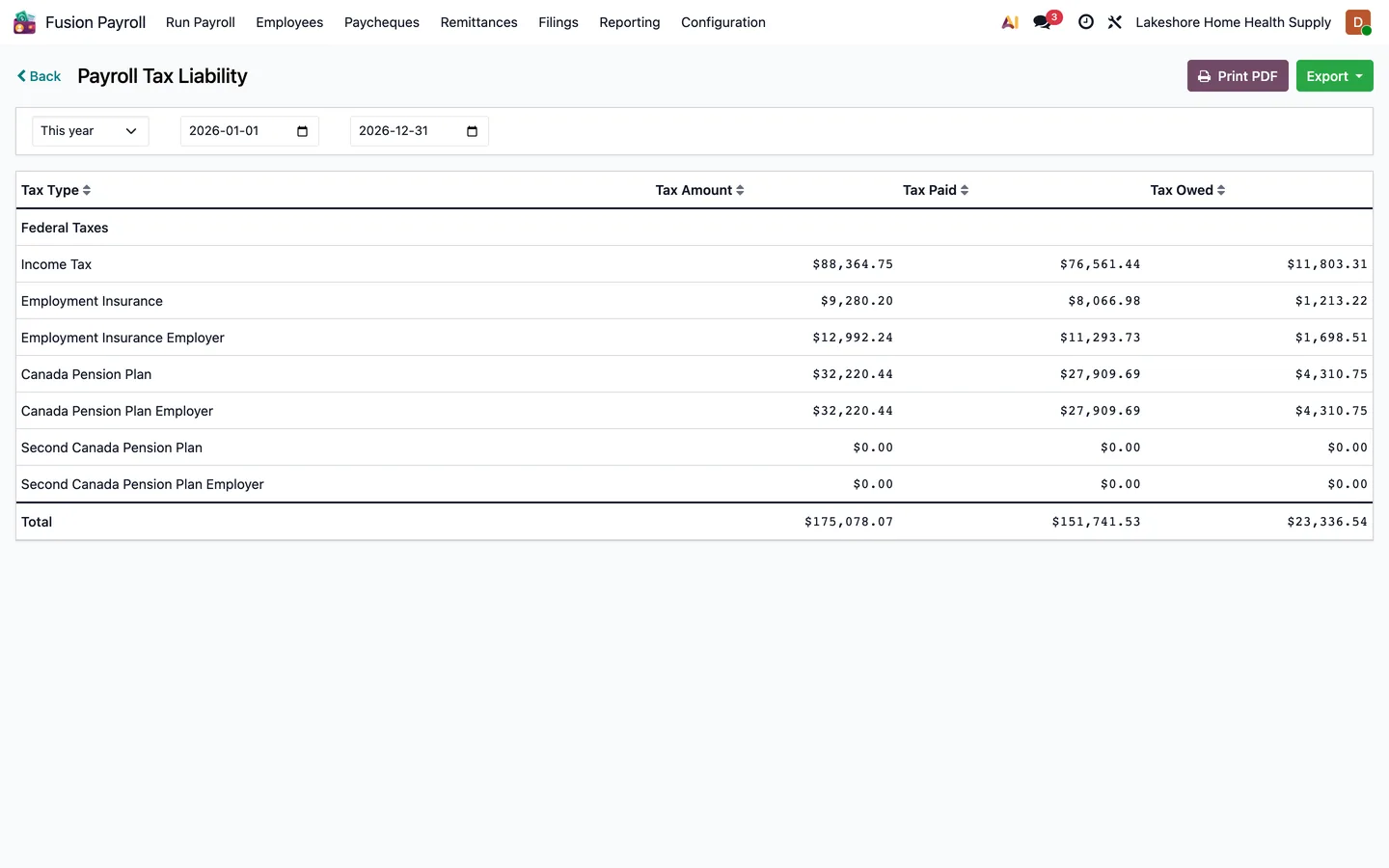Click Employment Insurance paid $8,066.98

coord(1104,301)
